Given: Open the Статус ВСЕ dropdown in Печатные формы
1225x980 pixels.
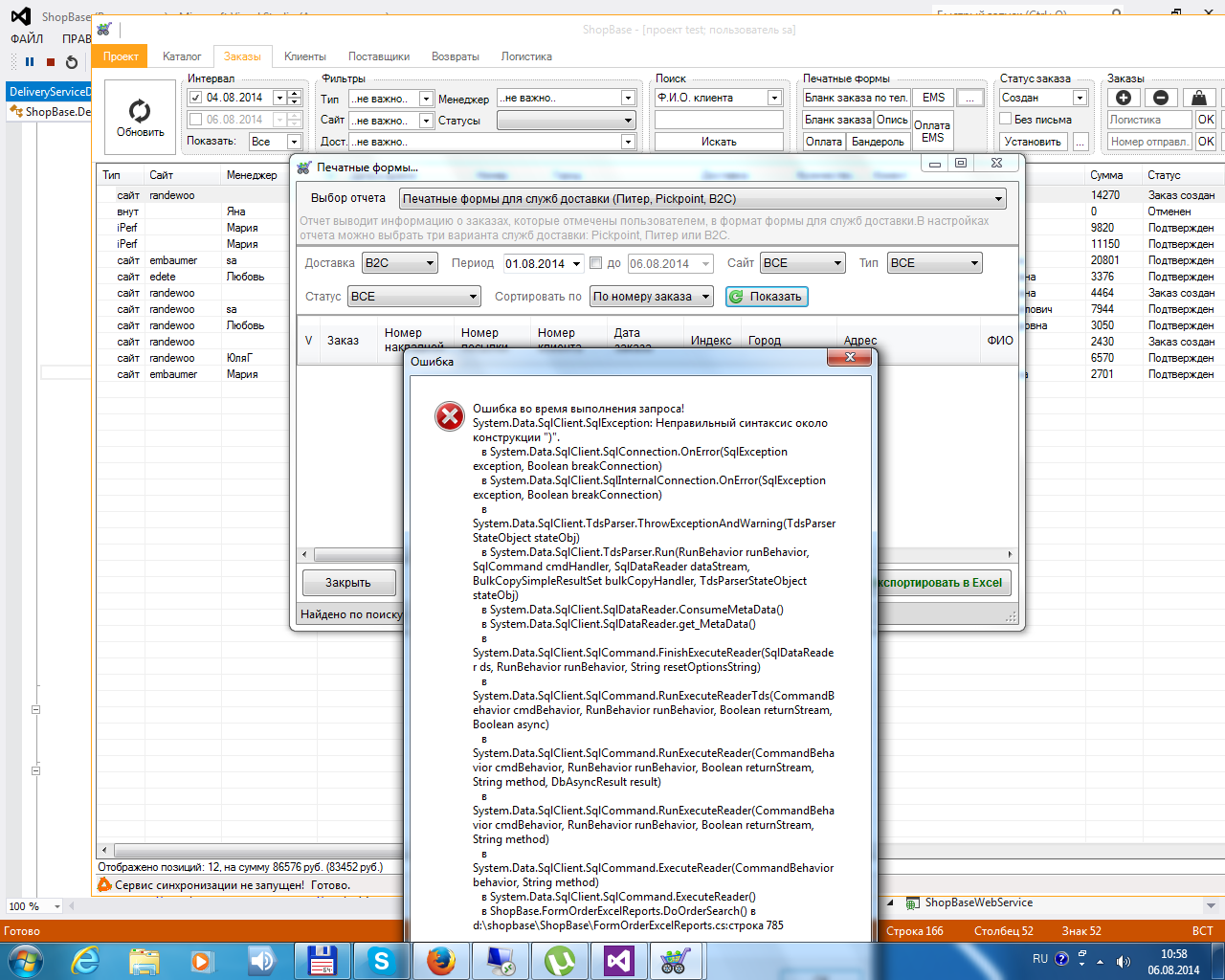Looking at the screenshot, I should pos(412,297).
